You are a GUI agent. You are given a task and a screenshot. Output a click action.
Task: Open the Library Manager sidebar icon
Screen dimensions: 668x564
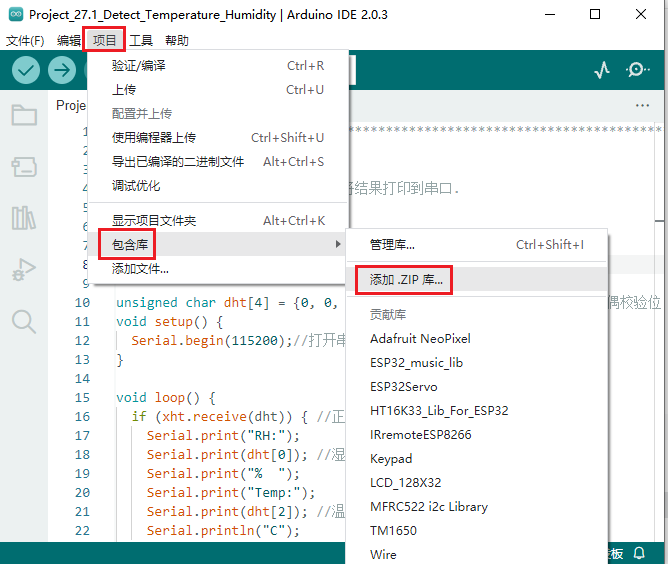(24, 218)
